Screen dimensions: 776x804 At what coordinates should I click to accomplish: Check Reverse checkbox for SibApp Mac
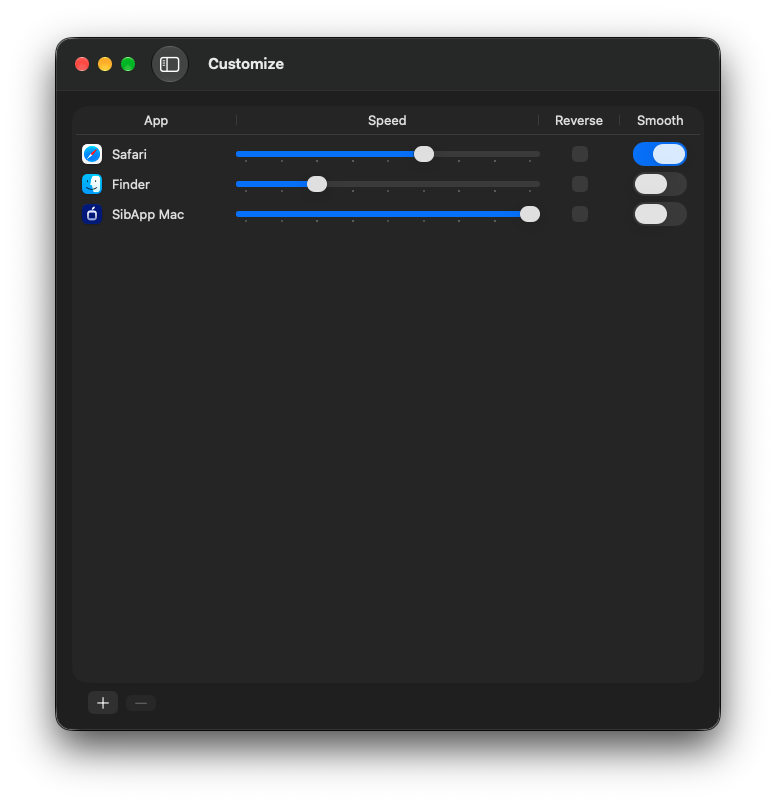tap(580, 214)
